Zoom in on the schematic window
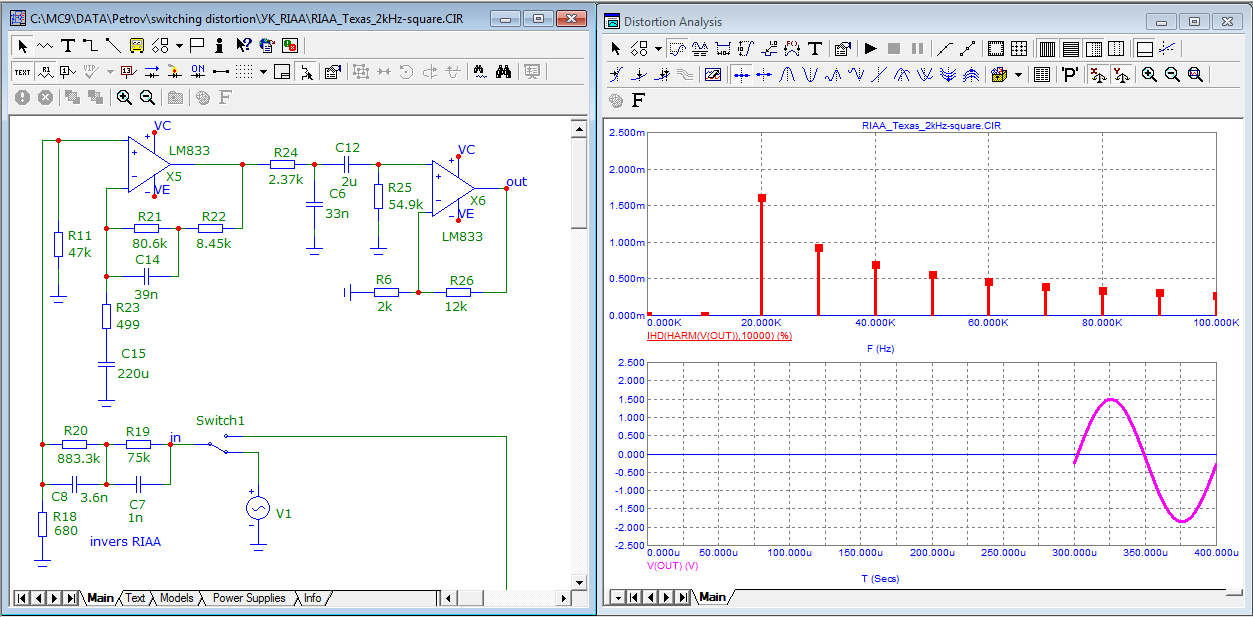This screenshot has height=617, width=1253. (x=124, y=97)
